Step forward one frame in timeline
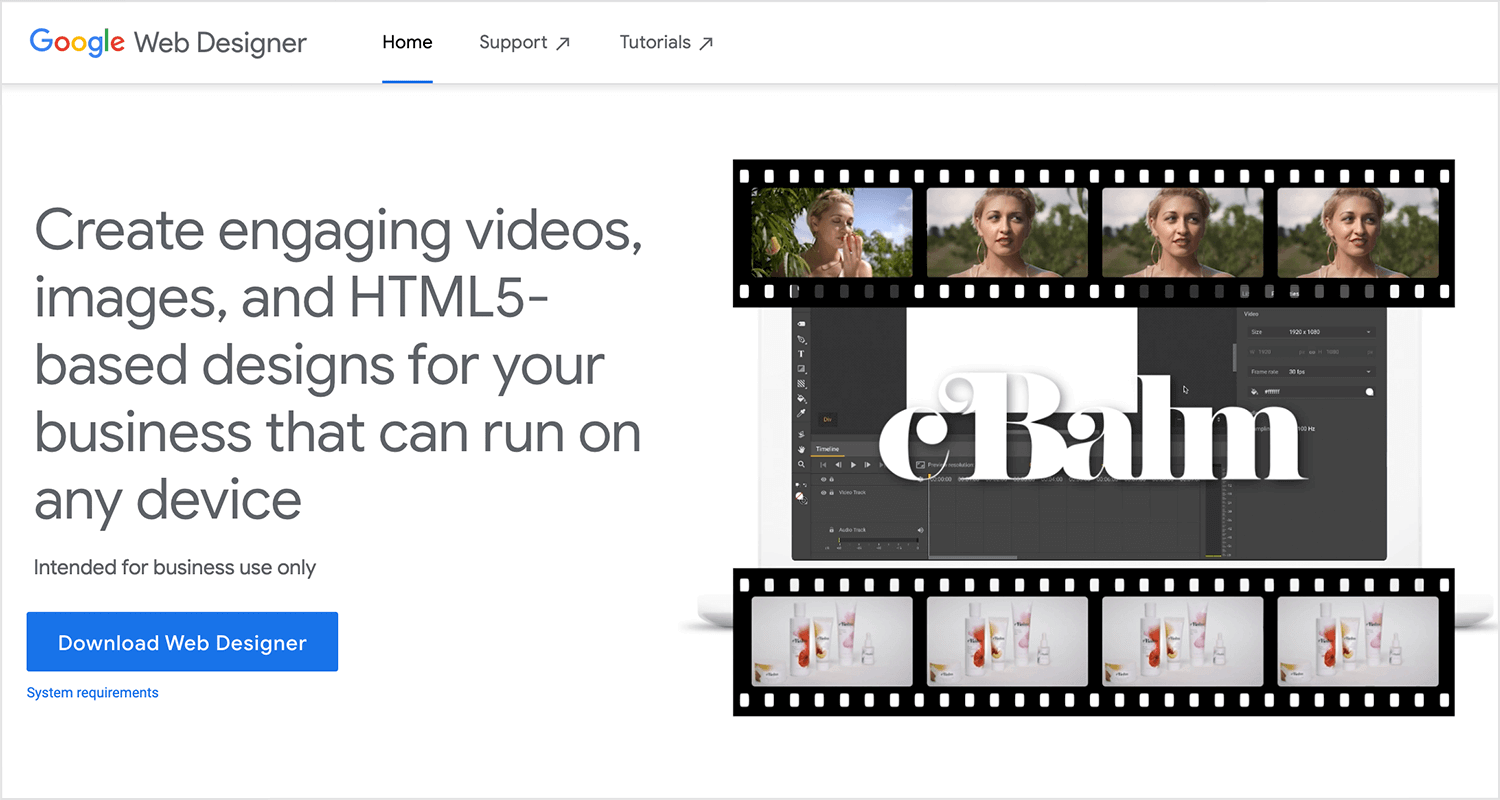Image resolution: width=1500 pixels, height=800 pixels. (x=867, y=464)
